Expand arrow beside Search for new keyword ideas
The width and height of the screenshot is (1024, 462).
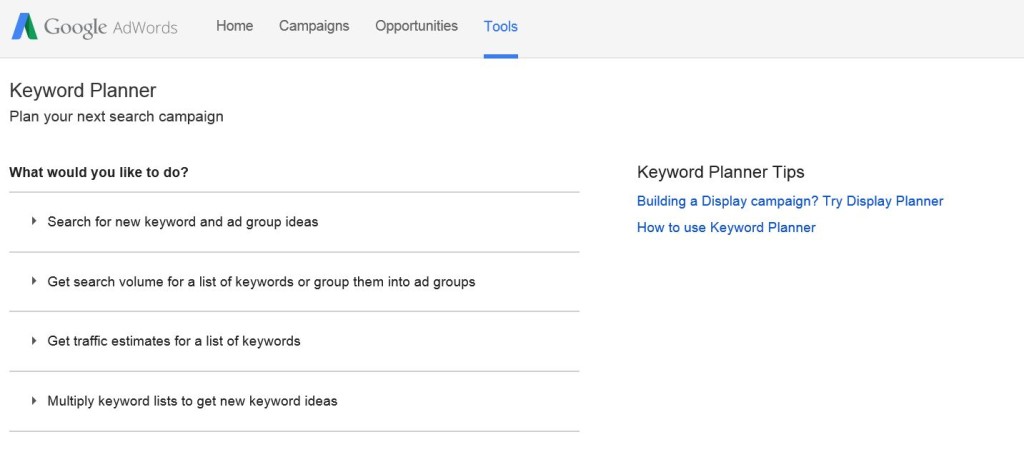tap(34, 222)
